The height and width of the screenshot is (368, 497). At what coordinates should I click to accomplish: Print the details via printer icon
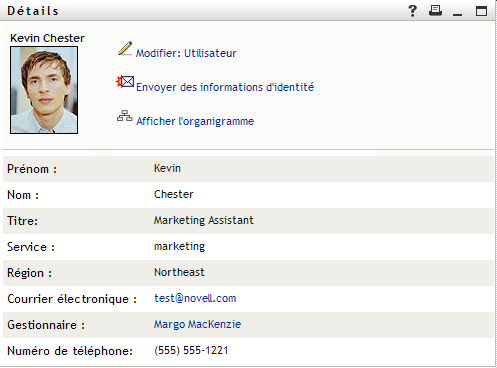(435, 11)
